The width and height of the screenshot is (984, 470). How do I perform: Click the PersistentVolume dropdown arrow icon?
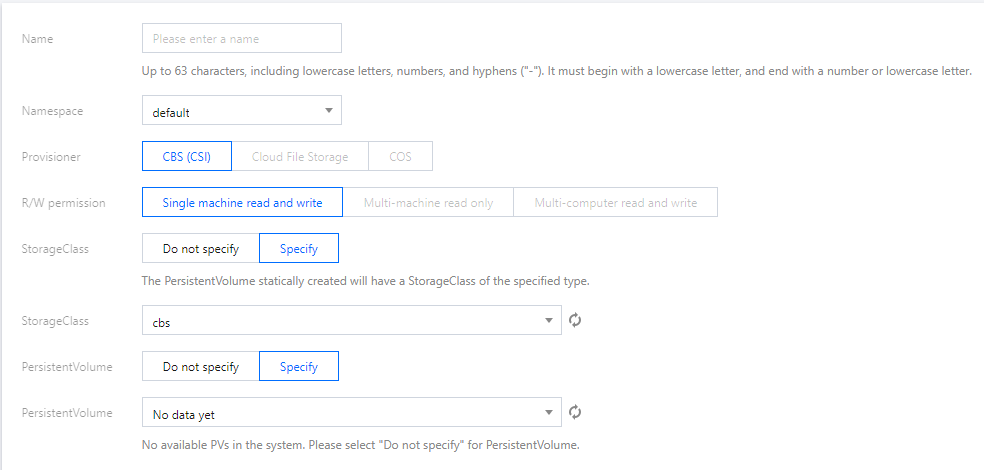pos(548,412)
